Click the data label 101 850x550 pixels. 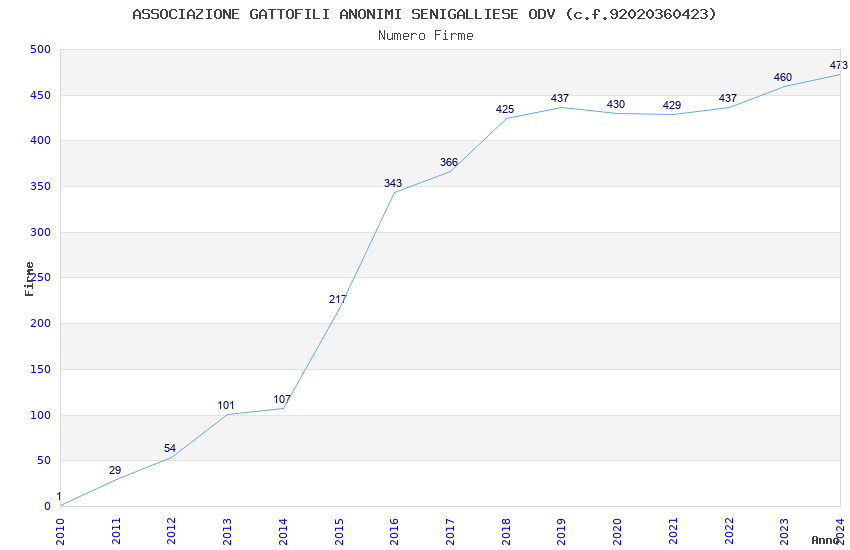[x=226, y=405]
